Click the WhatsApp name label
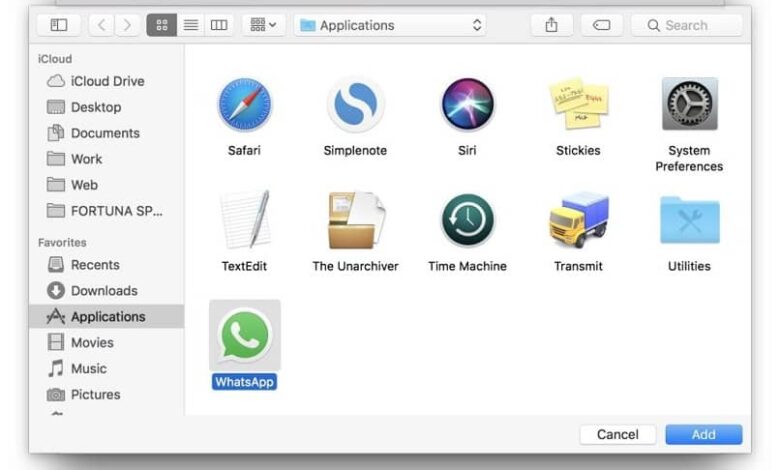780x470 pixels. click(x=244, y=382)
